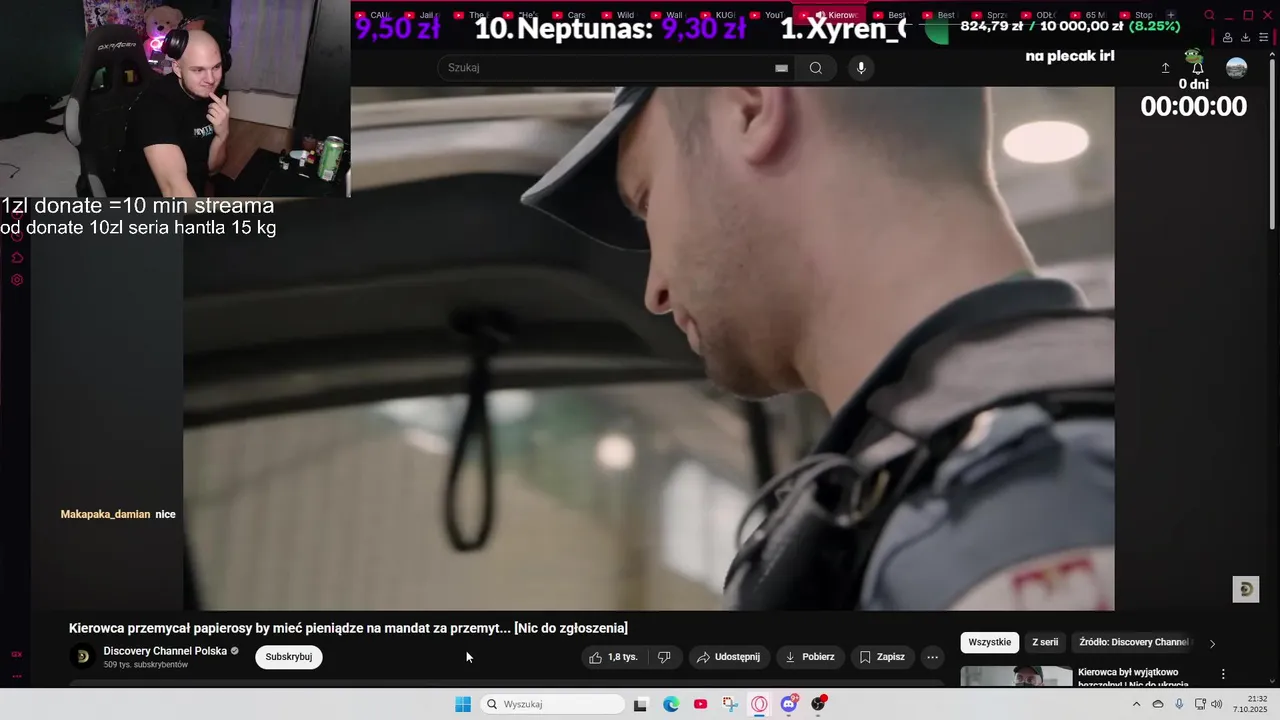Open browser downloads icon
This screenshot has width=1280, height=720.
tap(1245, 37)
